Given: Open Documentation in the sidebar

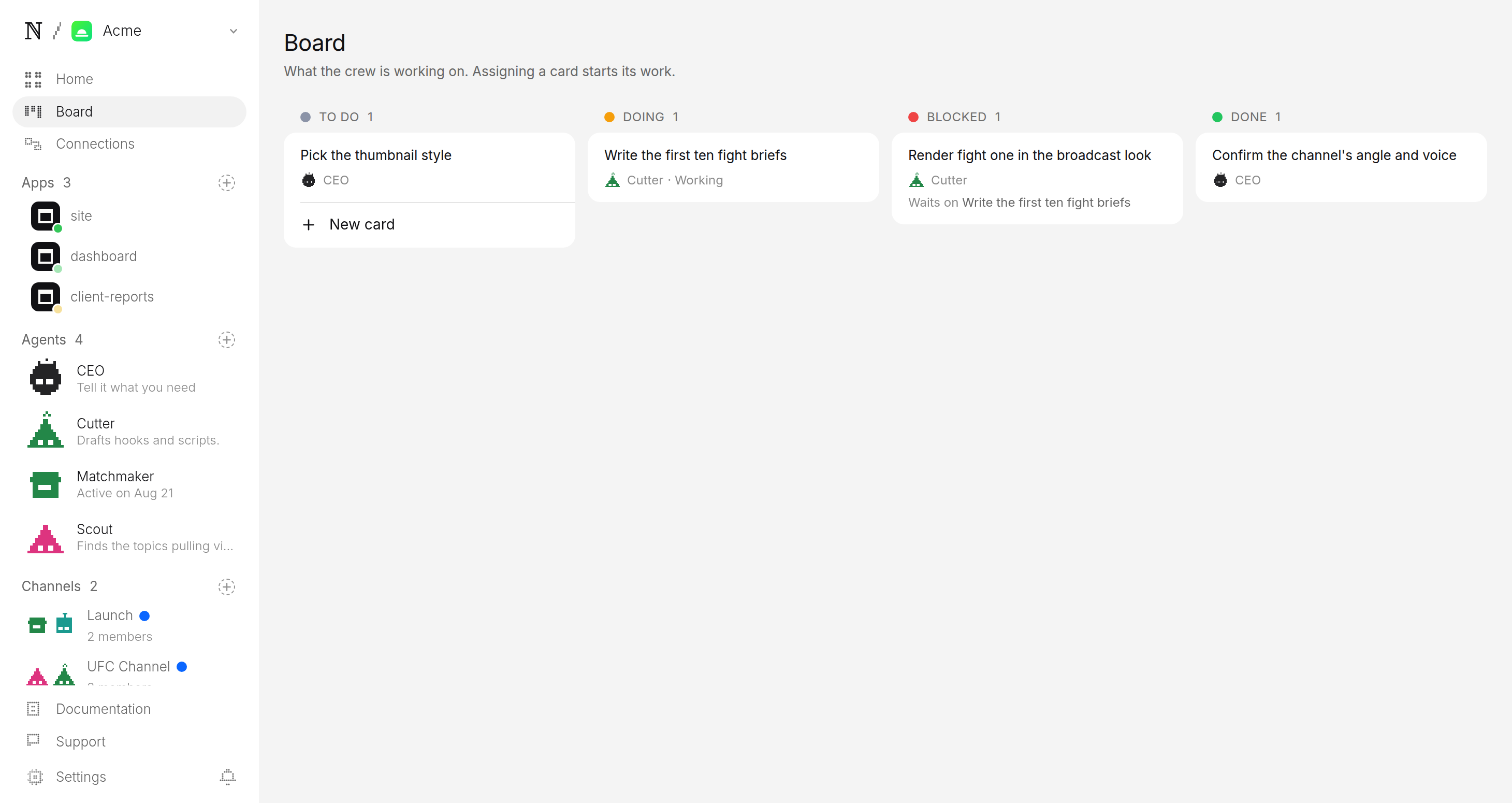Looking at the screenshot, I should 129,709.
